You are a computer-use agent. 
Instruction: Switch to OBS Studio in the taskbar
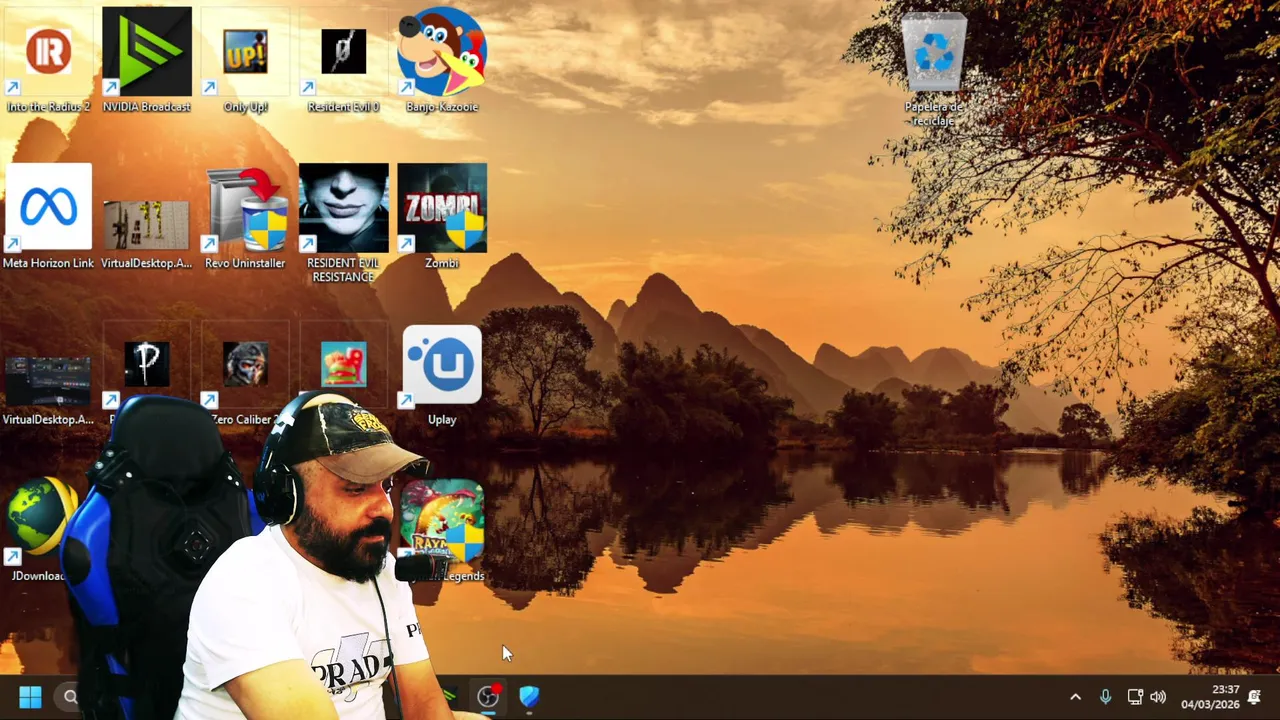[x=488, y=697]
